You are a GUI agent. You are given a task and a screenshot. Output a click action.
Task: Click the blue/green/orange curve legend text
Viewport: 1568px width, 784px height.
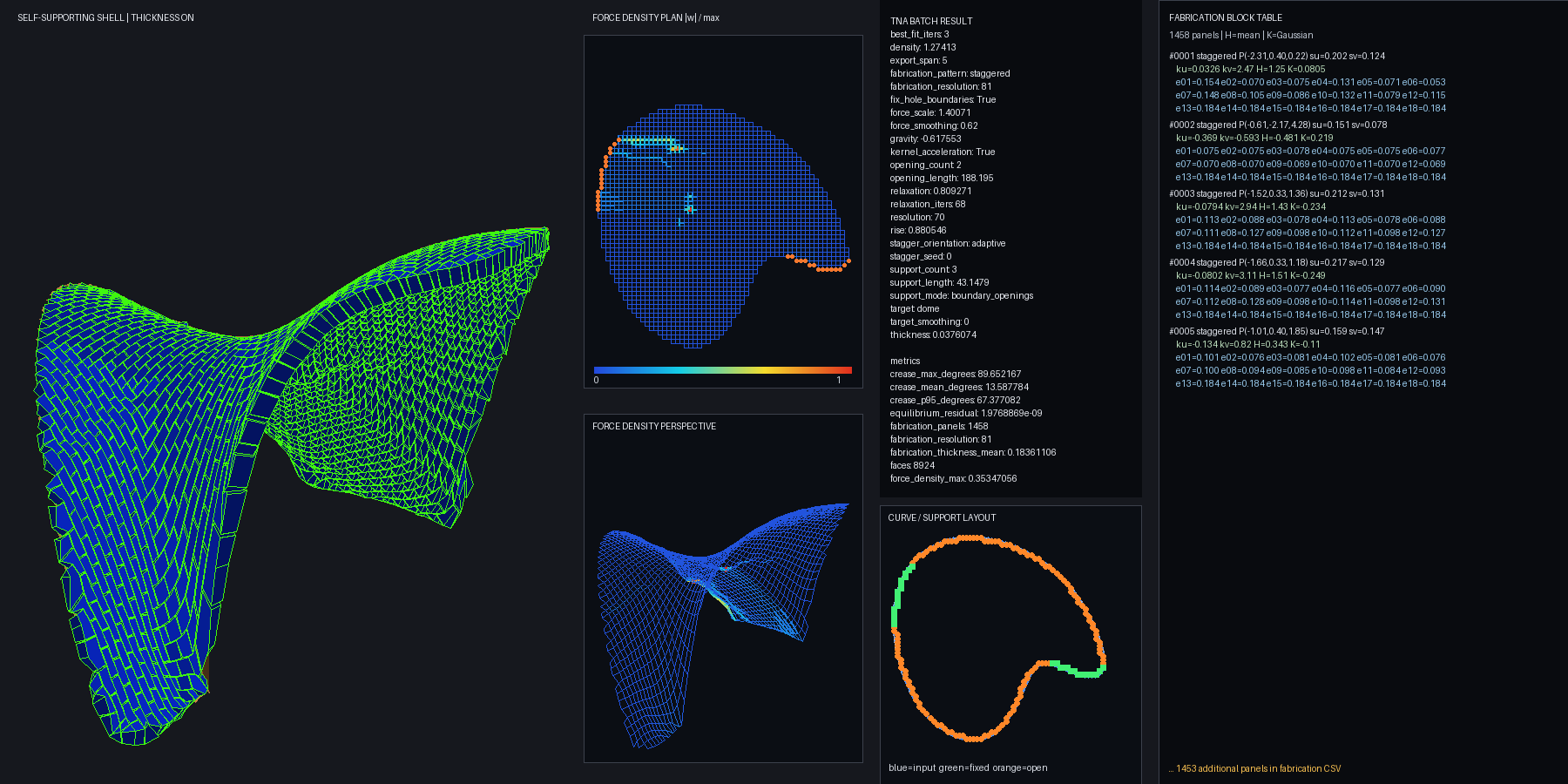(968, 767)
